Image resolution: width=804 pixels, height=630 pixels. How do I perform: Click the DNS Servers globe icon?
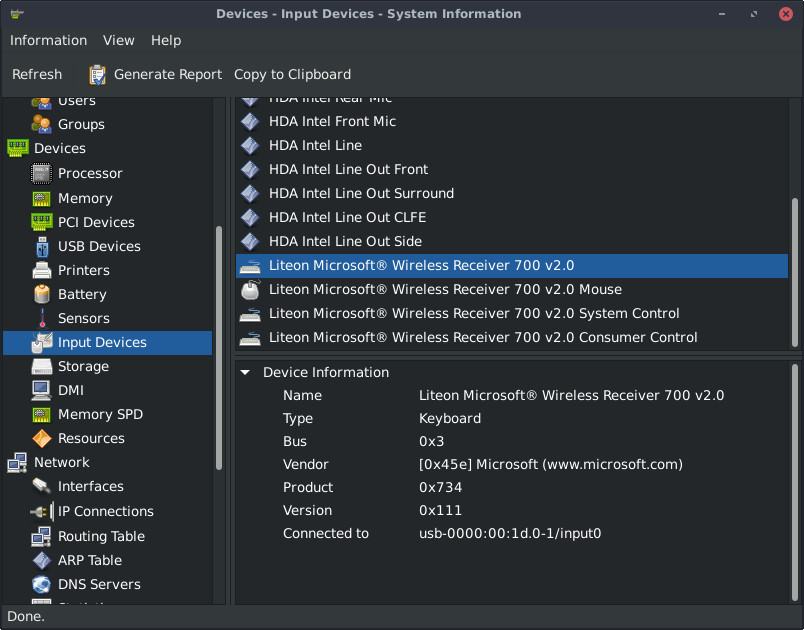41,584
